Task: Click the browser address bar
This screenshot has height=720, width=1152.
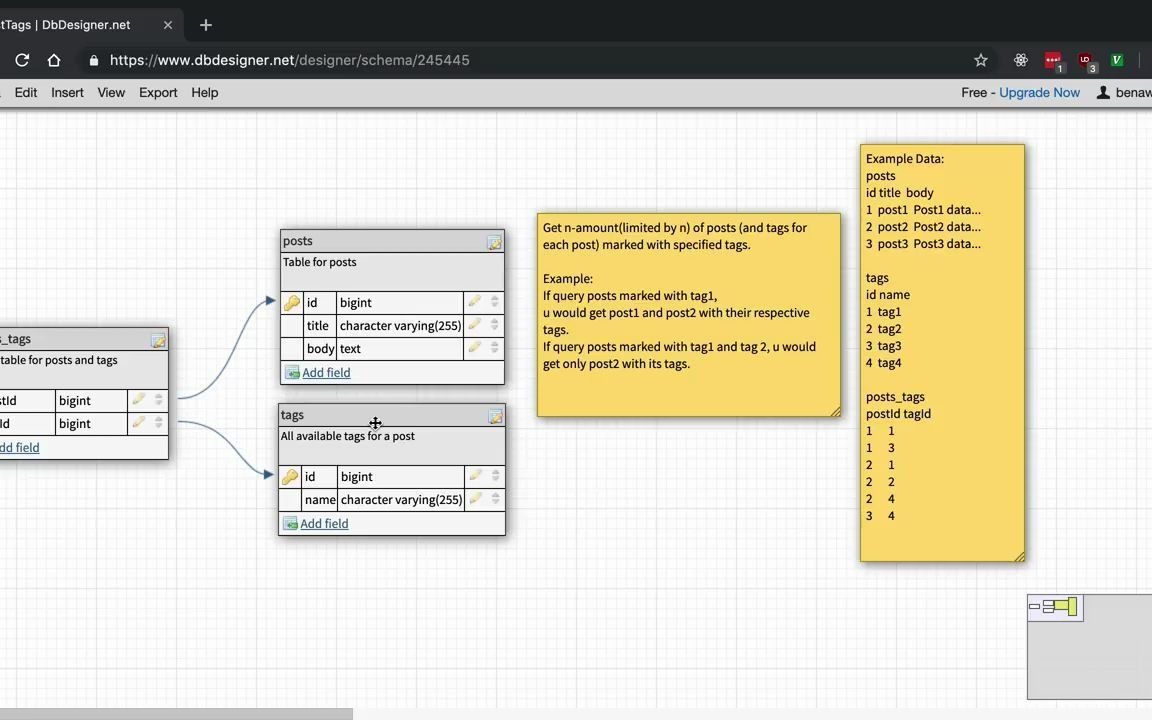Action: [400, 60]
